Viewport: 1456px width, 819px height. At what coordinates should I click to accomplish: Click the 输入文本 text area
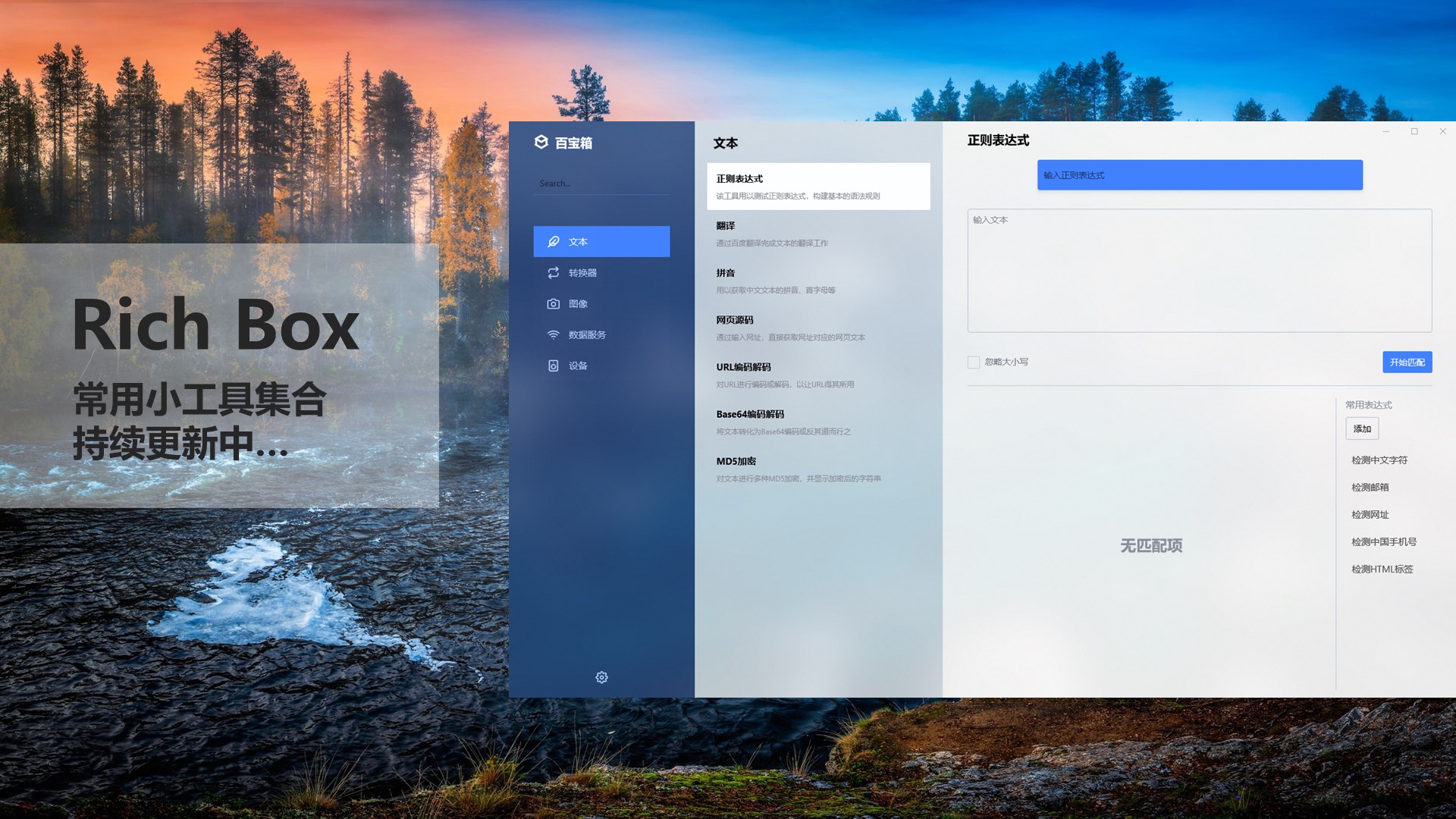point(1200,271)
